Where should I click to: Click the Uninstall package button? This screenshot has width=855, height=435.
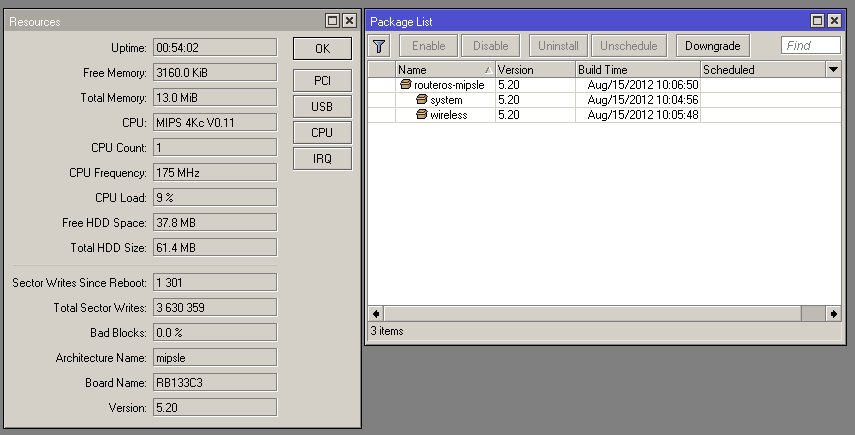pyautogui.click(x=558, y=46)
